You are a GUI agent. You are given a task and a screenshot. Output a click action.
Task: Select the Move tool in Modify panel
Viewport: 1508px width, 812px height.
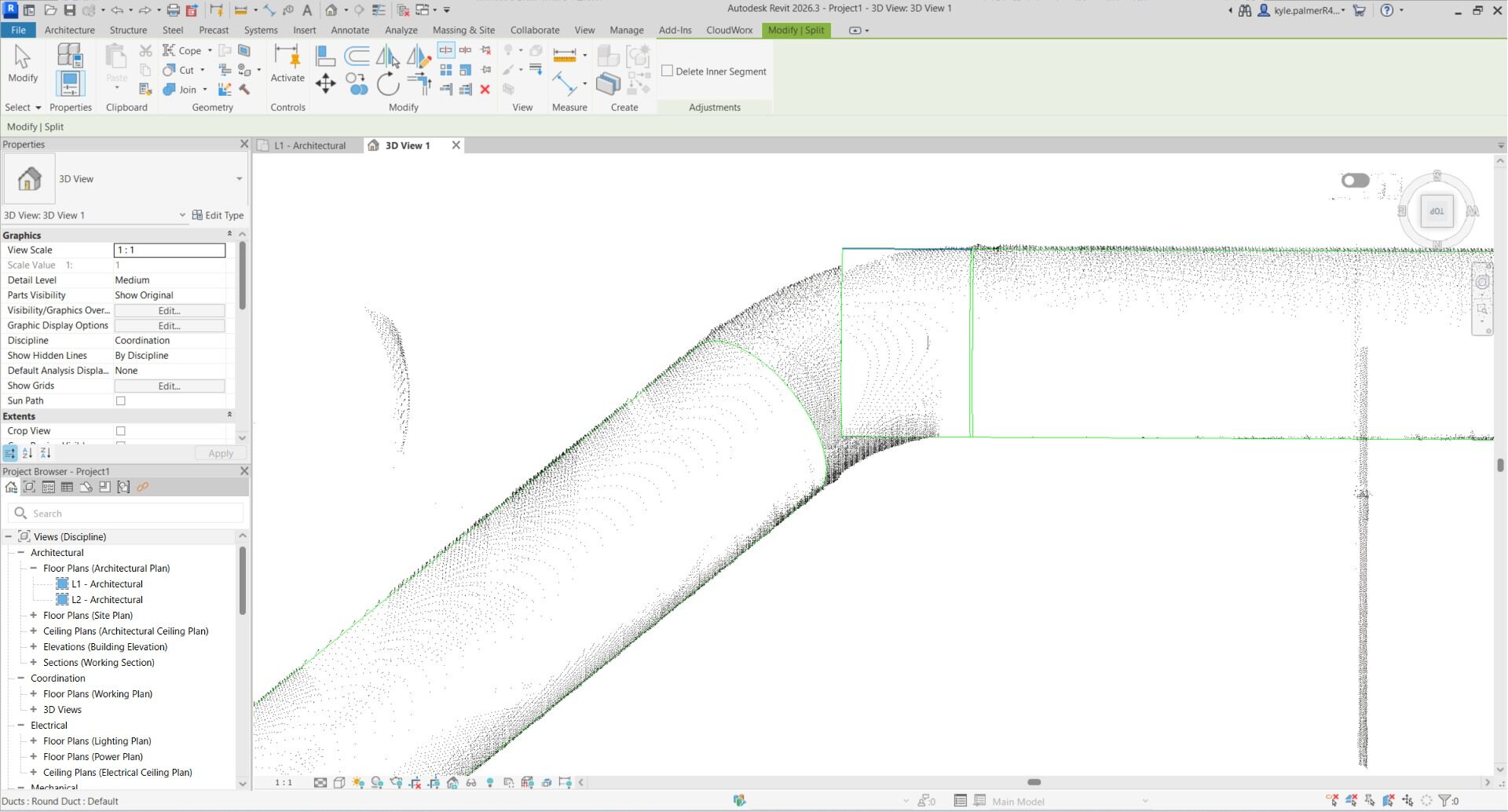point(325,83)
